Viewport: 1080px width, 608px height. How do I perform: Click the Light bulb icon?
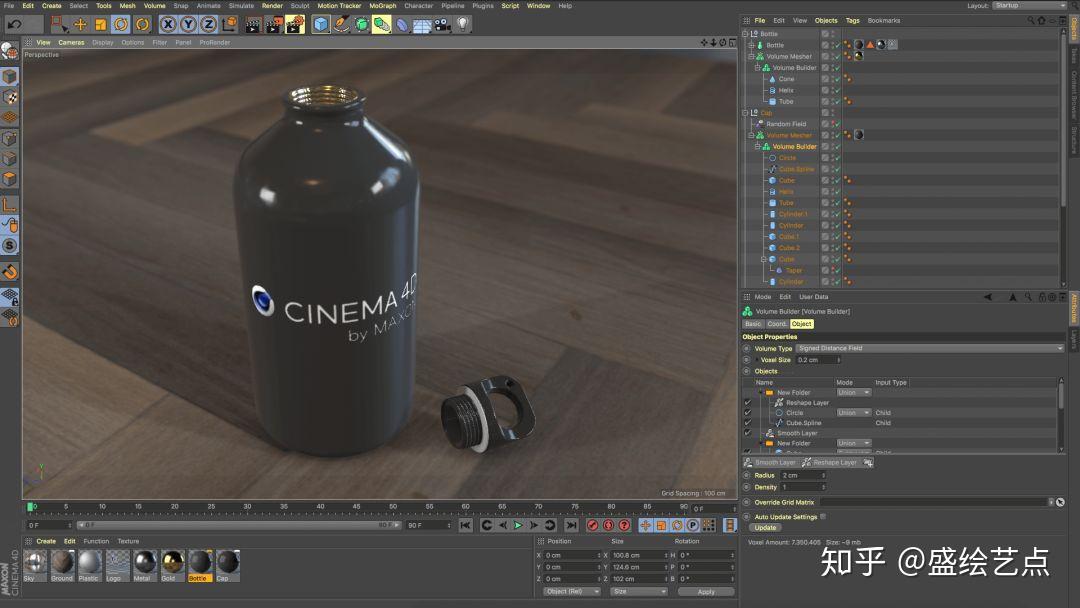(x=463, y=24)
